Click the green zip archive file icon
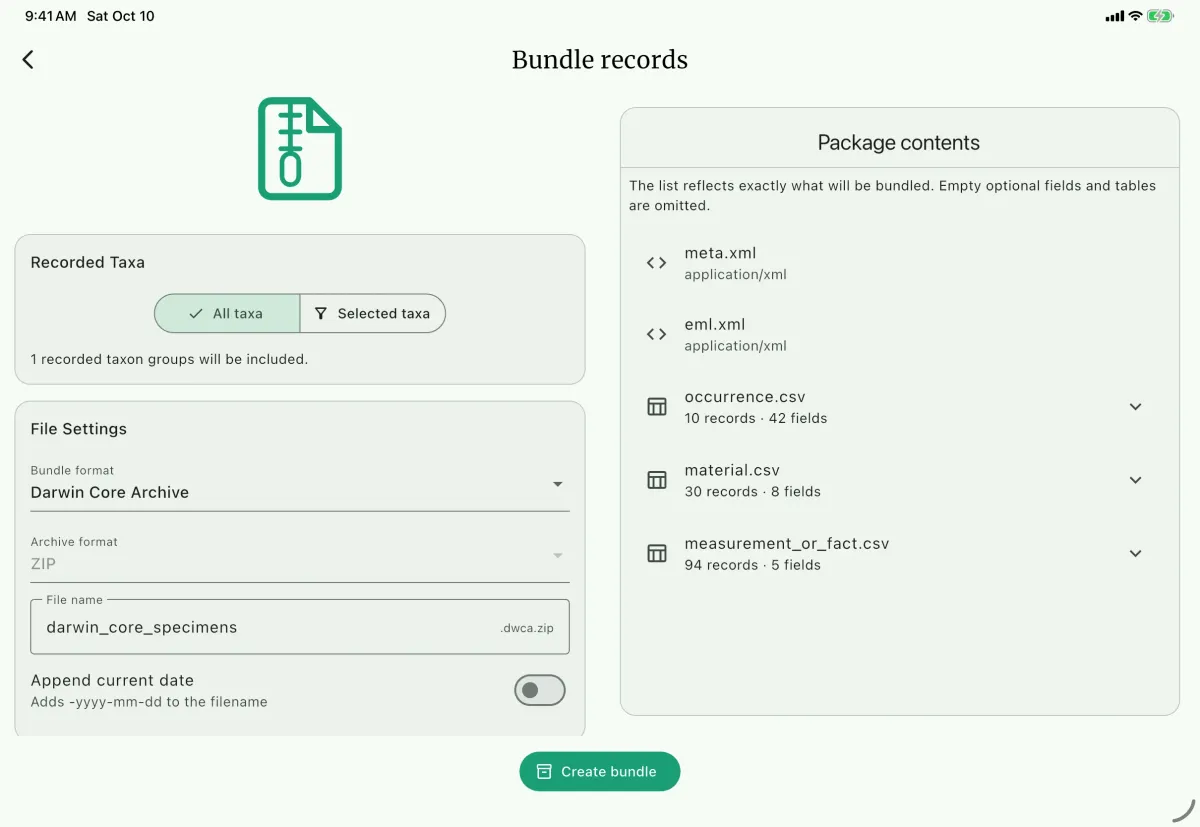1200x827 pixels. coord(300,149)
